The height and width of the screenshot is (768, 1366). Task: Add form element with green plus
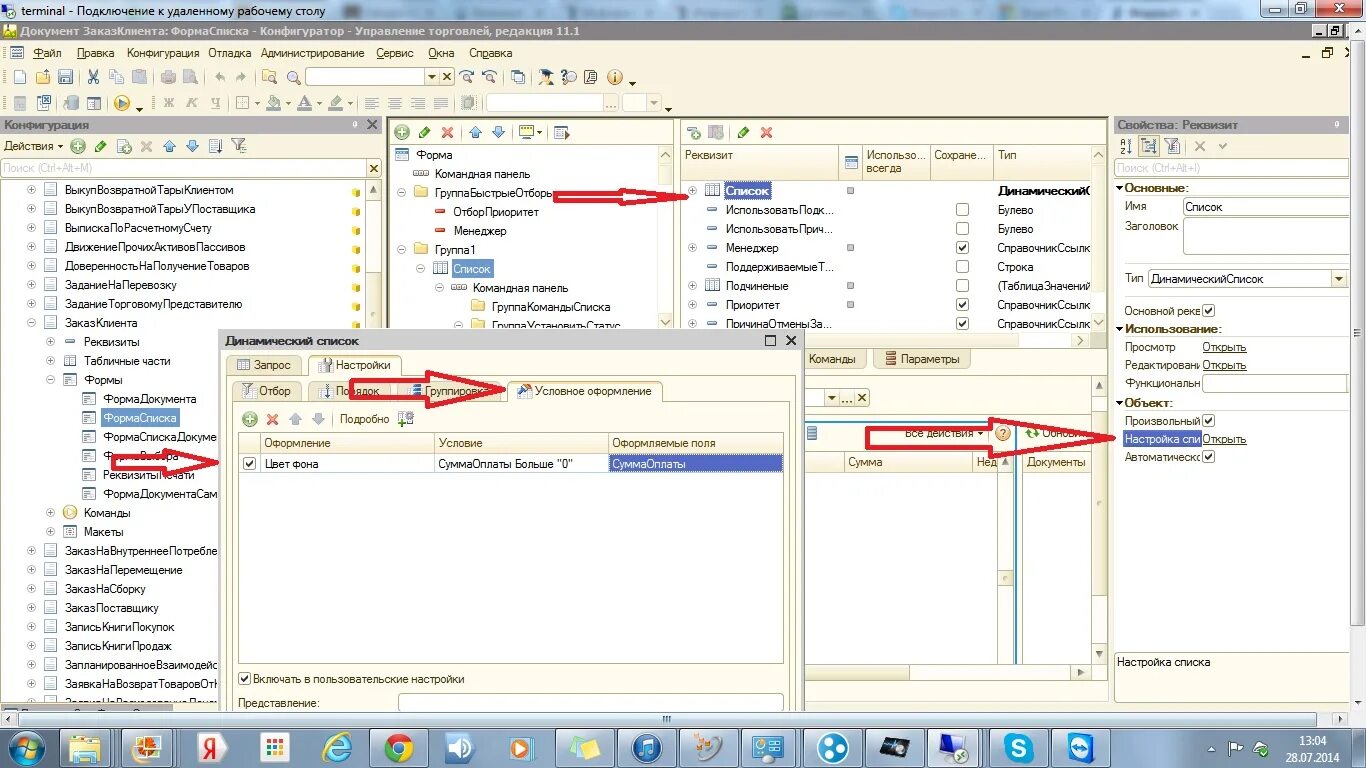tap(402, 132)
